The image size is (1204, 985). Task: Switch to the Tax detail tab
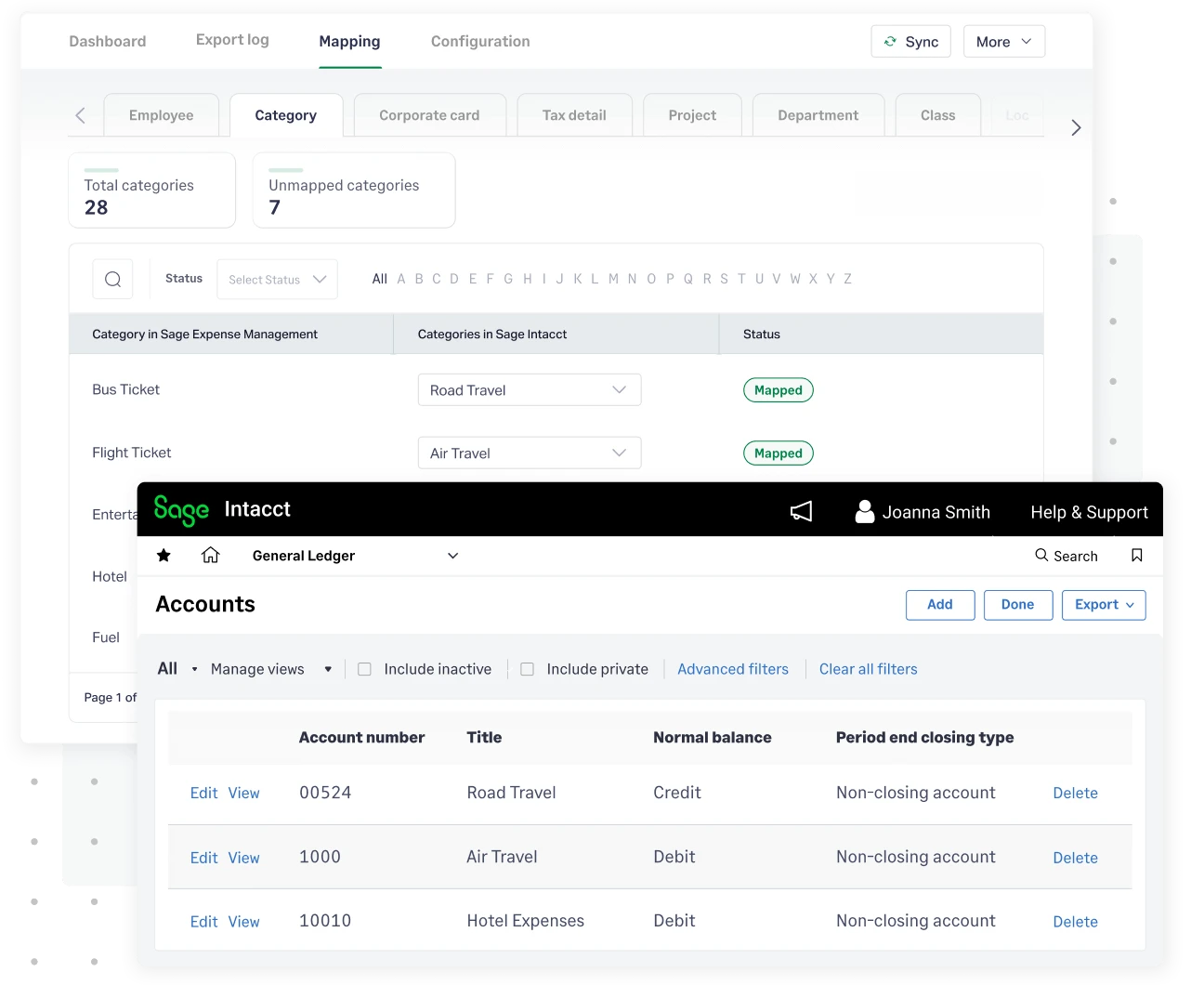pyautogui.click(x=574, y=114)
